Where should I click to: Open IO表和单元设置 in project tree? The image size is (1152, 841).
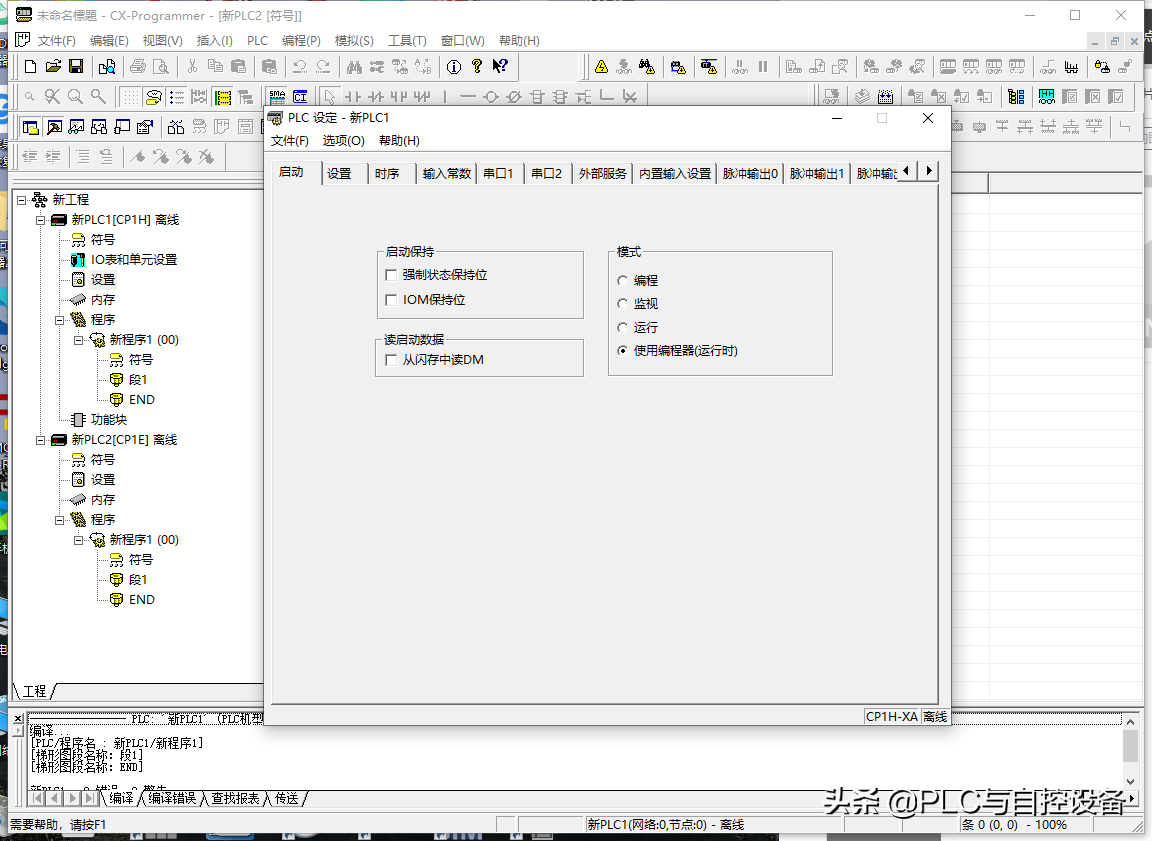tap(134, 259)
